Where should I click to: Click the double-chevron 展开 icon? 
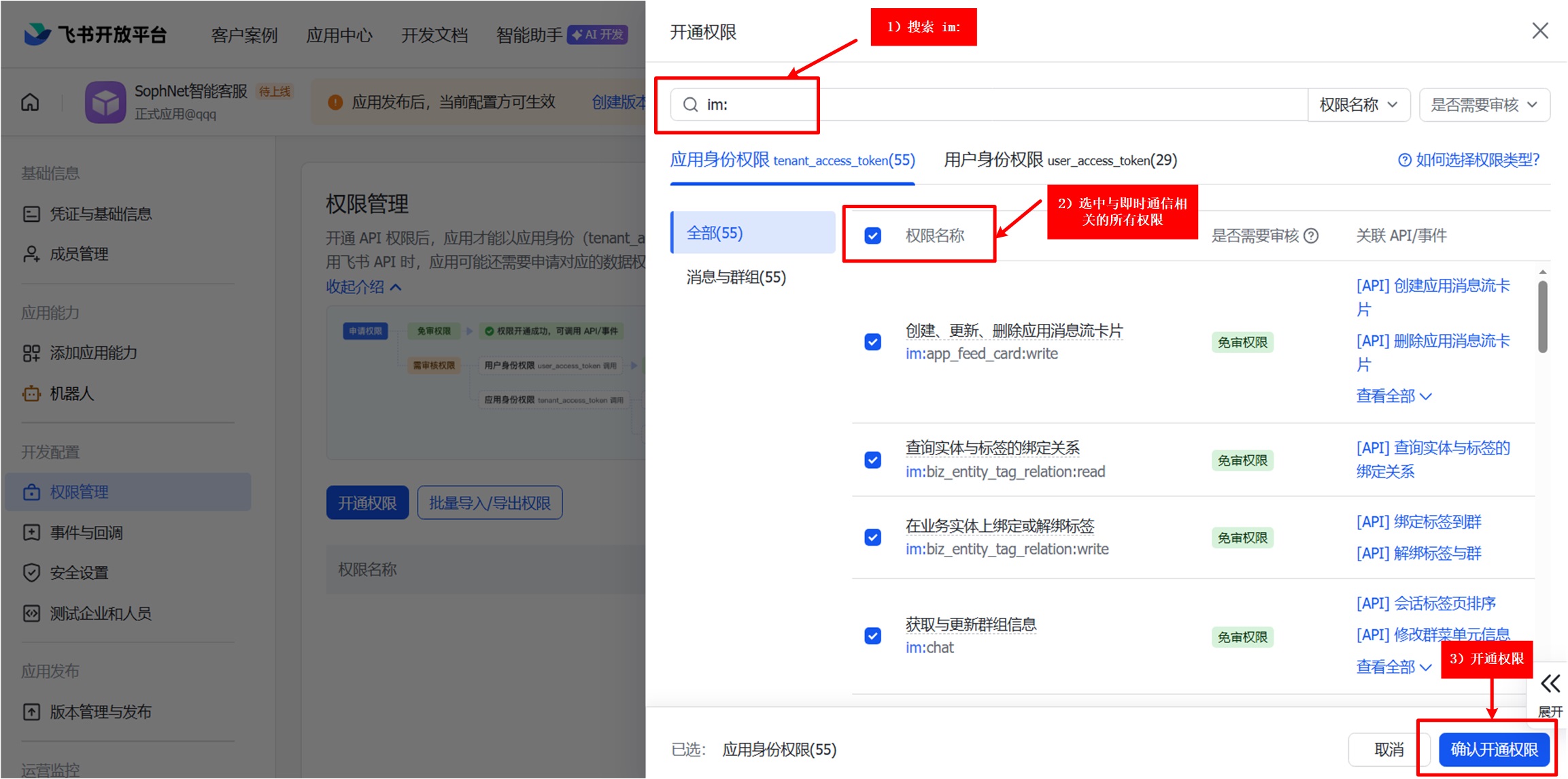1550,683
